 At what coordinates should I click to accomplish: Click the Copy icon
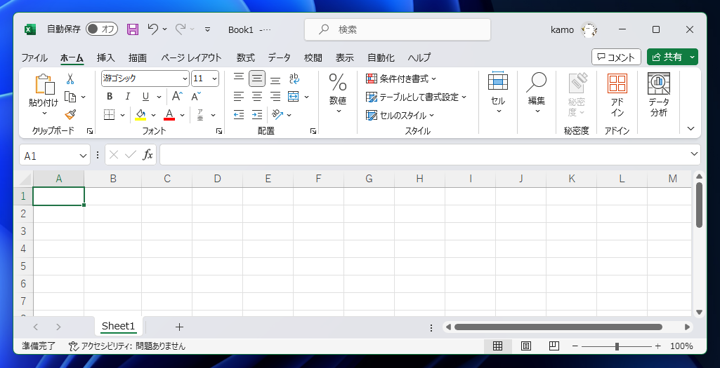[70, 97]
